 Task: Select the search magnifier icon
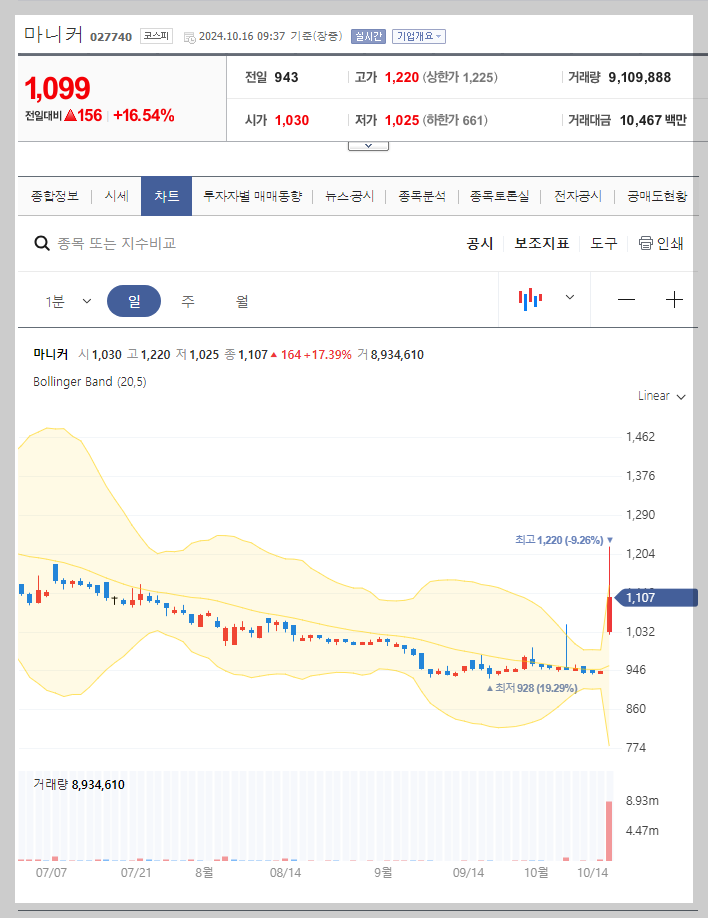coord(42,243)
